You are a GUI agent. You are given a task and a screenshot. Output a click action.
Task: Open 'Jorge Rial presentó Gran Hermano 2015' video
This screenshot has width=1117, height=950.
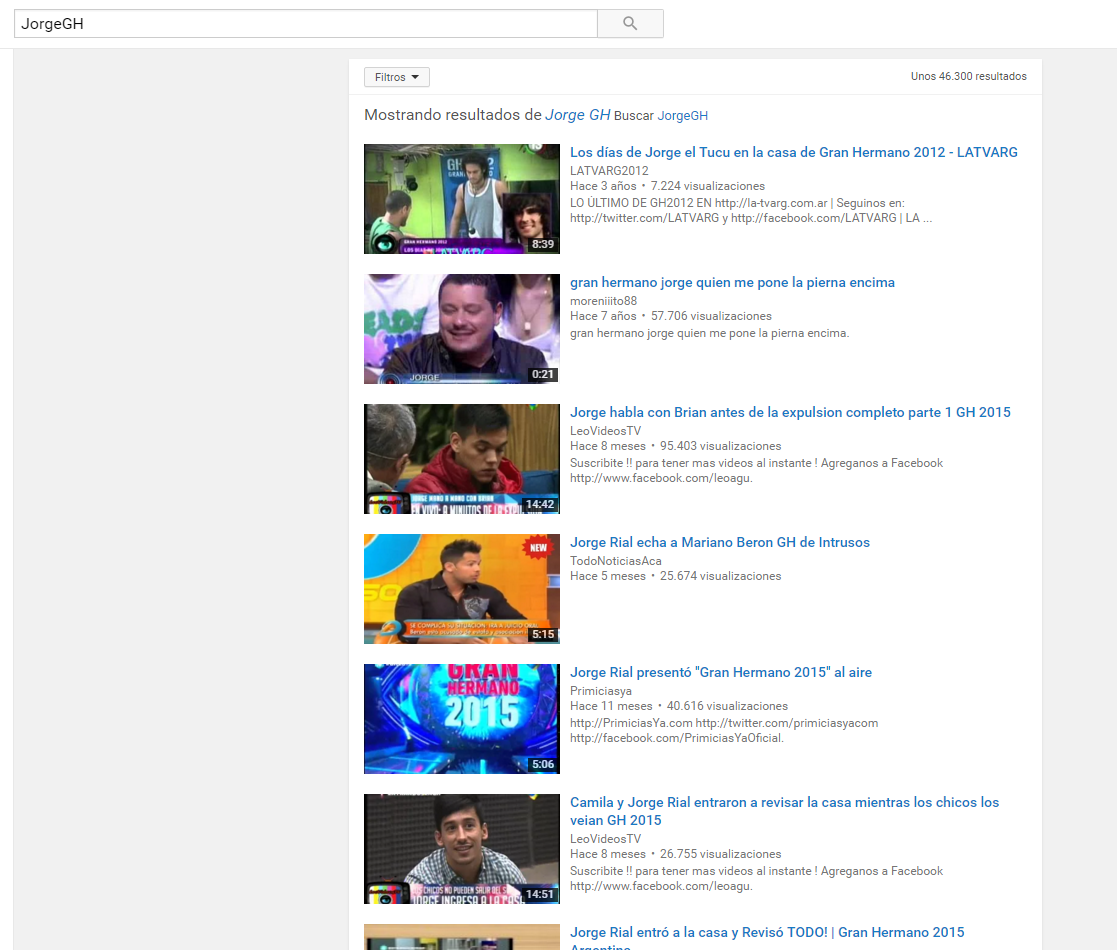click(x=720, y=673)
